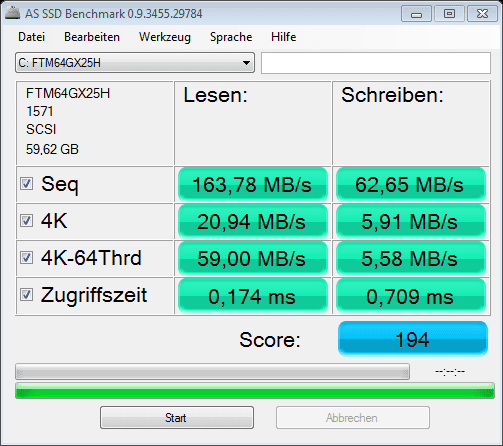Uncheck the 4K test checkbox
The image size is (503, 446).
pos(26,221)
